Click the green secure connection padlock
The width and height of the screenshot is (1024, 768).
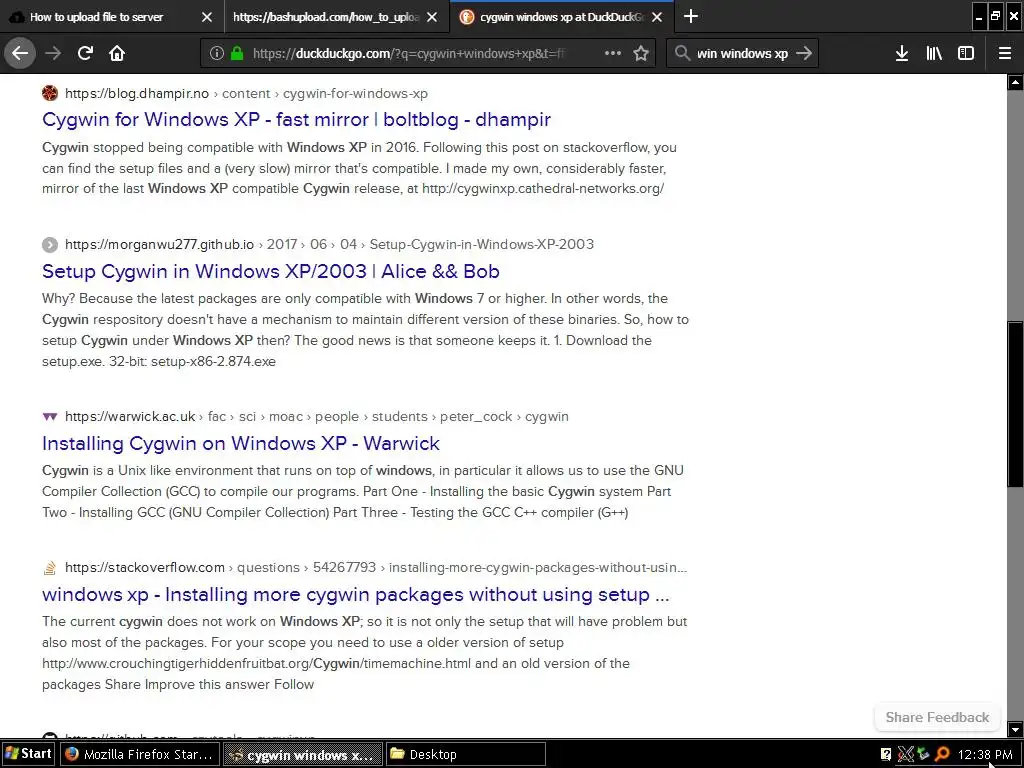[237, 54]
